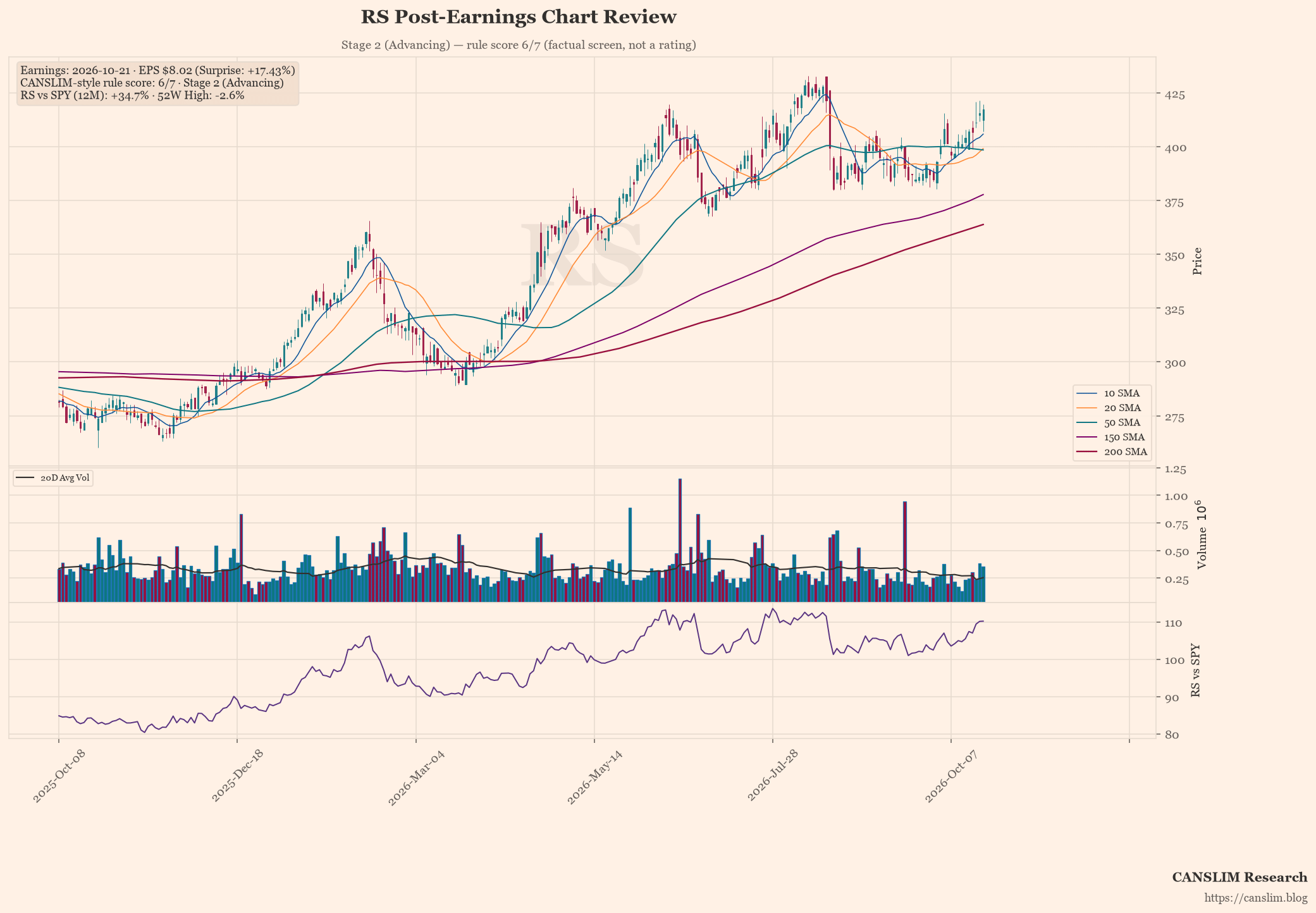
Task: Click the 90 RS axis tick
Action: [1172, 698]
